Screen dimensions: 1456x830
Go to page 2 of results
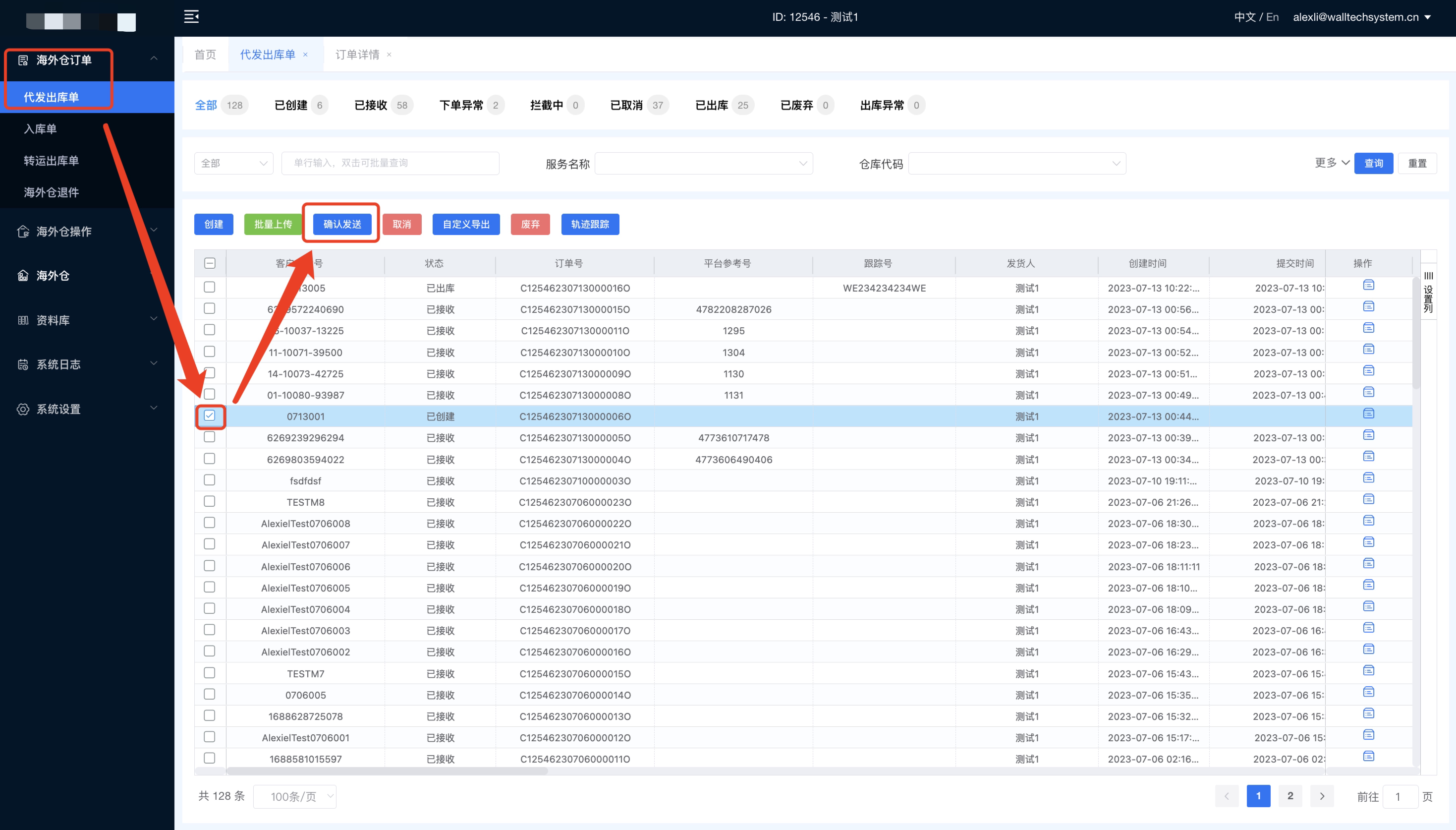click(1290, 796)
